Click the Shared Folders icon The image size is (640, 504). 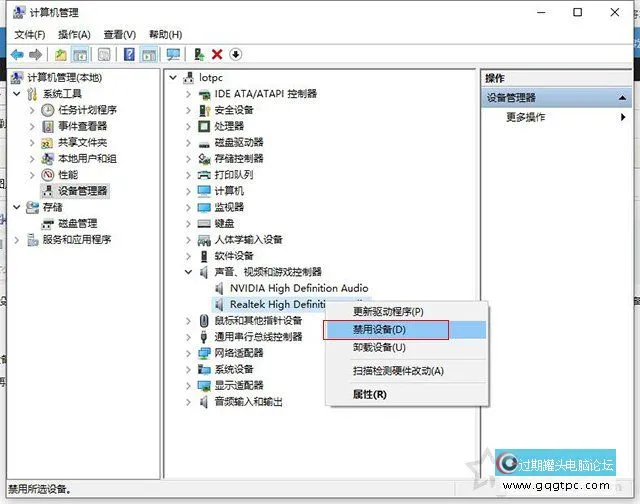47,143
